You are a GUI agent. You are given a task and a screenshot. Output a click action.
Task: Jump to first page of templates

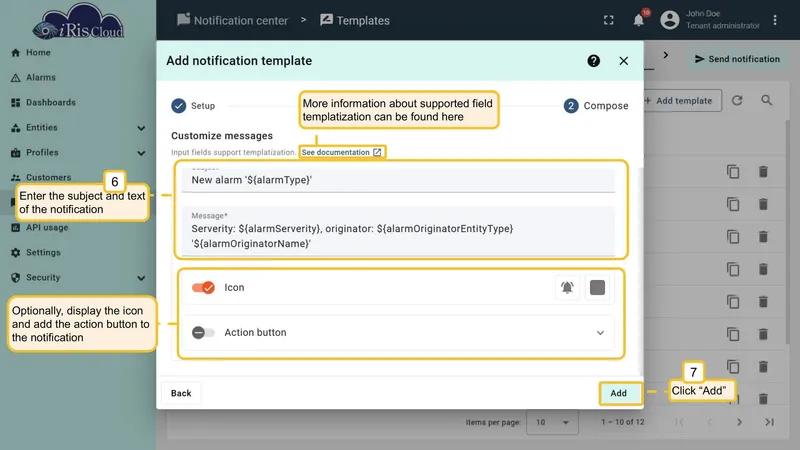[x=679, y=422]
